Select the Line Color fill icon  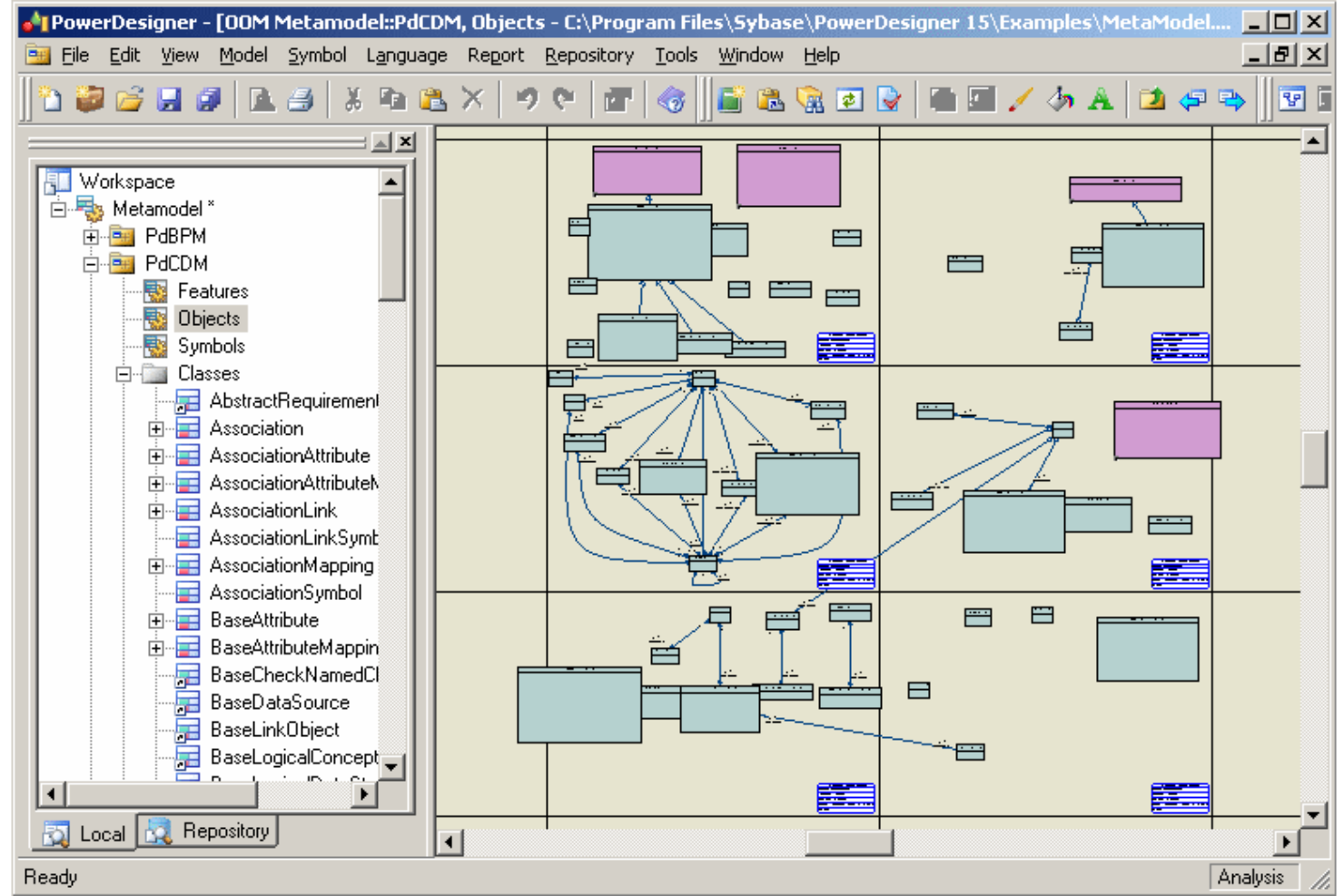click(1059, 101)
